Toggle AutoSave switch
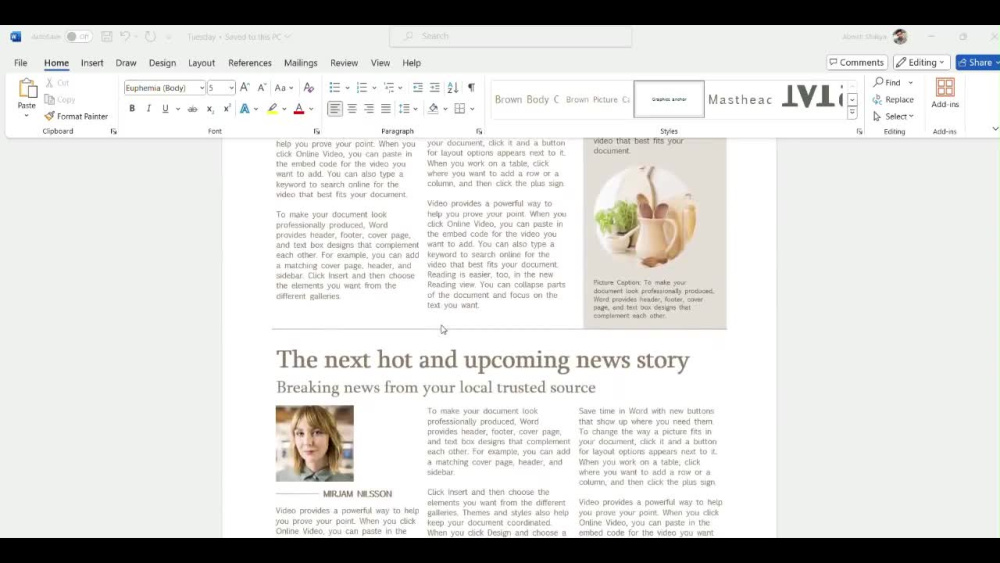 78,36
